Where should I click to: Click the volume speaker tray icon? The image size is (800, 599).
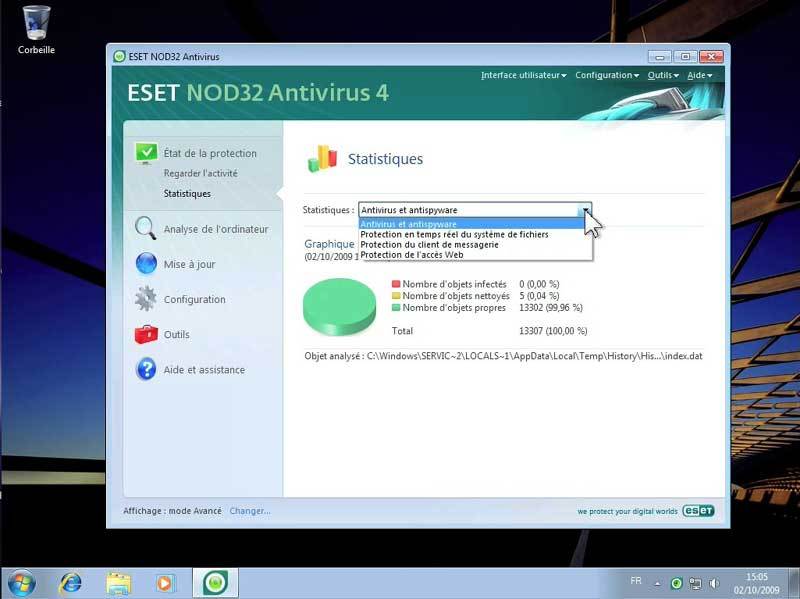coord(714,583)
